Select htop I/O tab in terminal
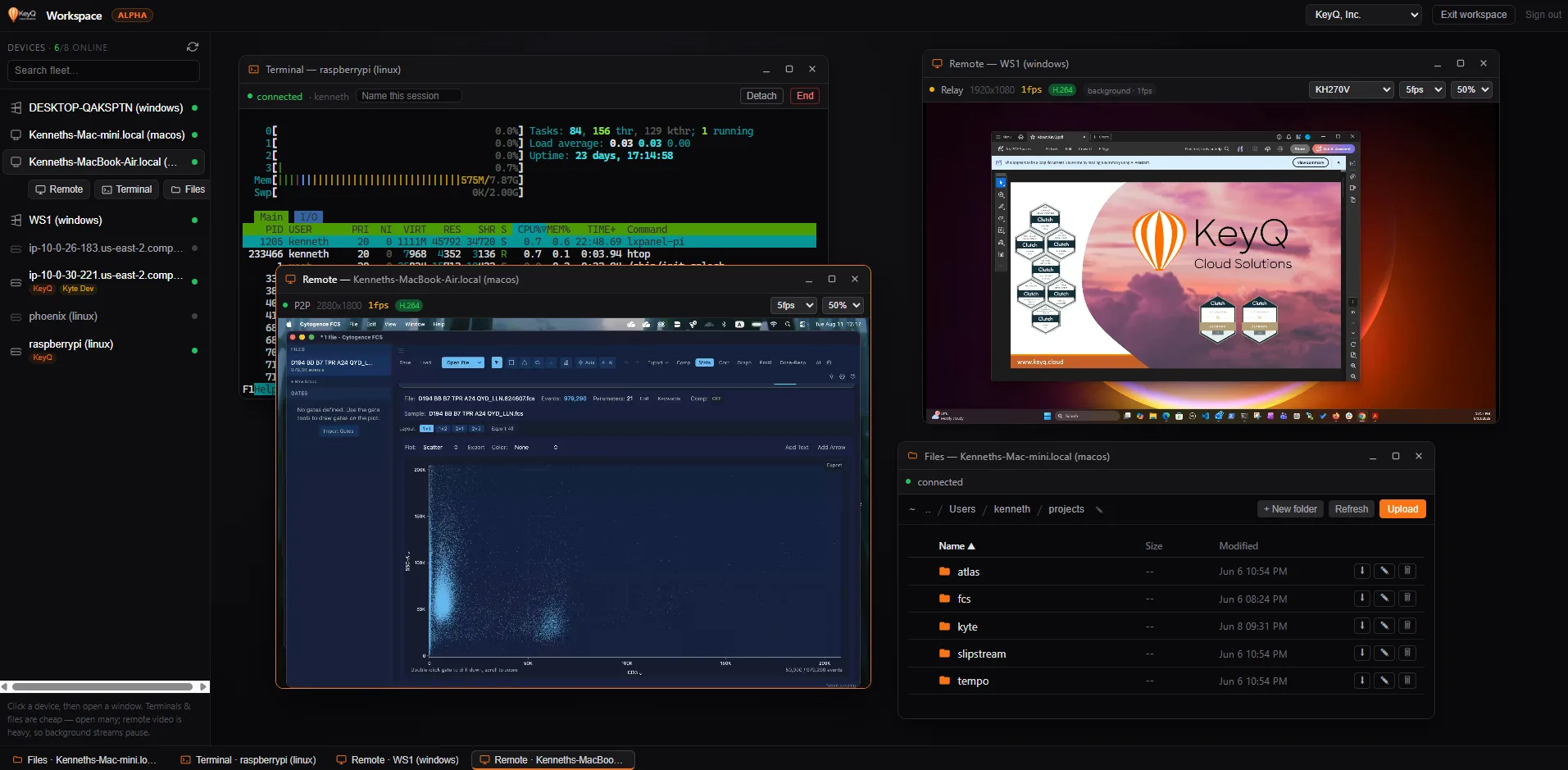The image size is (1568, 770). tap(308, 217)
